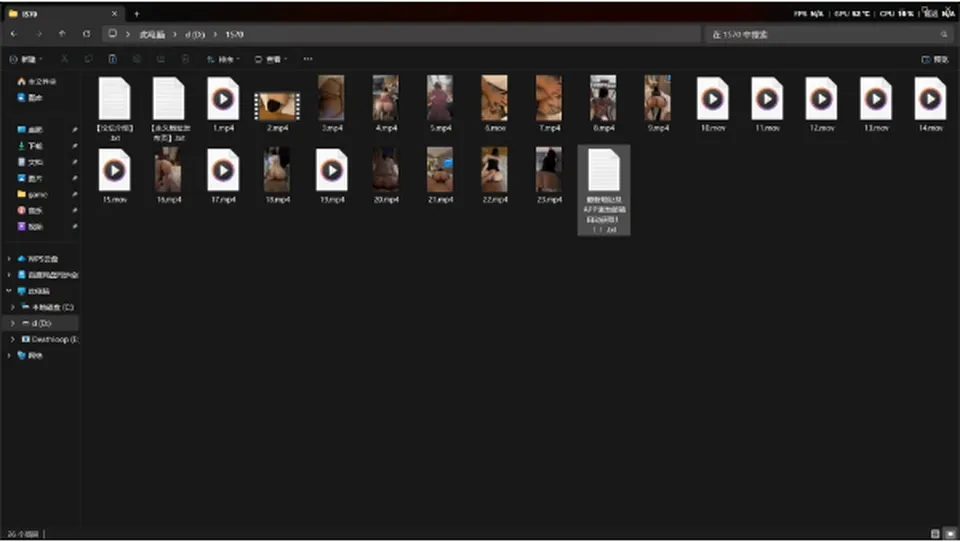Viewport: 960px width, 542px height.
Task: Open the Downloads quick access folder
Action: 31,146
